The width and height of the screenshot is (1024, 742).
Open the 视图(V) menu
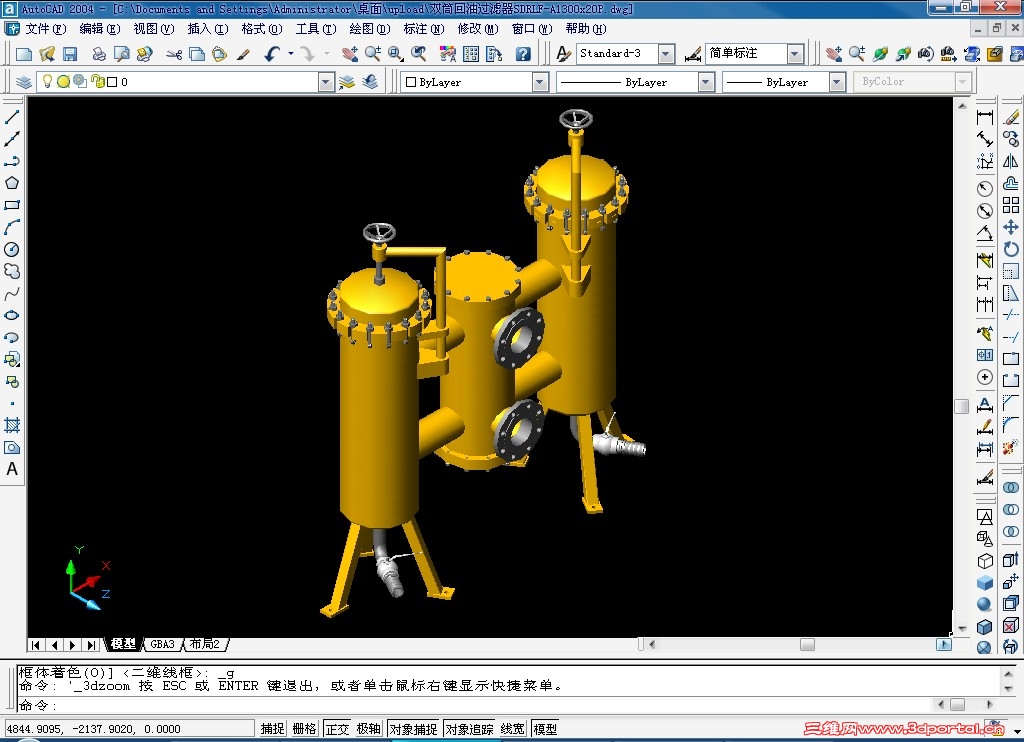[x=153, y=29]
